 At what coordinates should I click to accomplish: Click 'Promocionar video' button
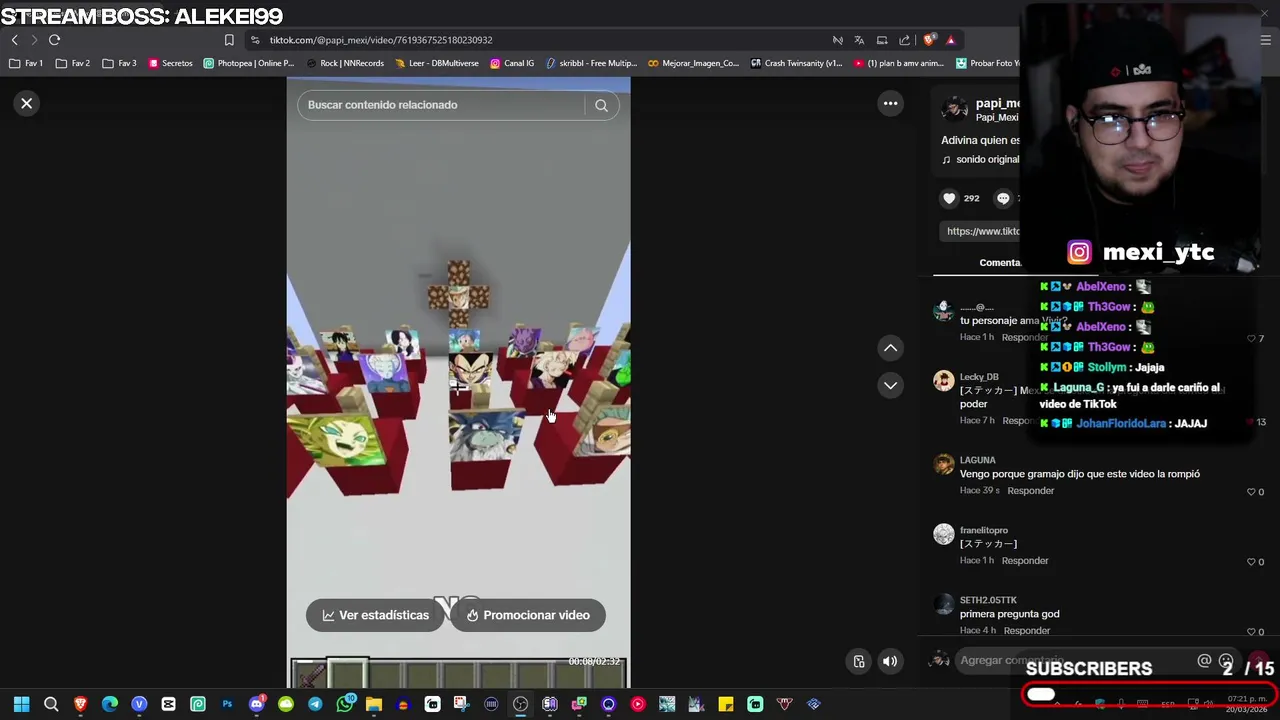(527, 615)
